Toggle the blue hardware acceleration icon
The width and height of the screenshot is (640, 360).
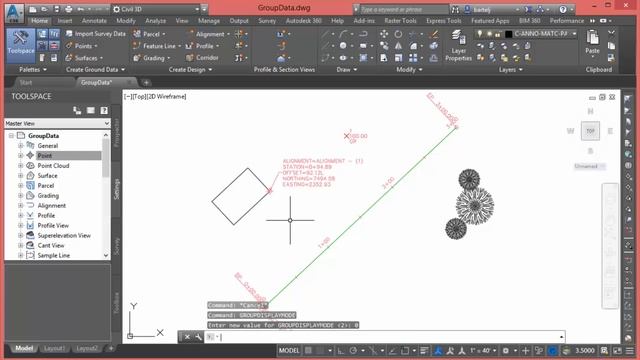tap(552, 351)
